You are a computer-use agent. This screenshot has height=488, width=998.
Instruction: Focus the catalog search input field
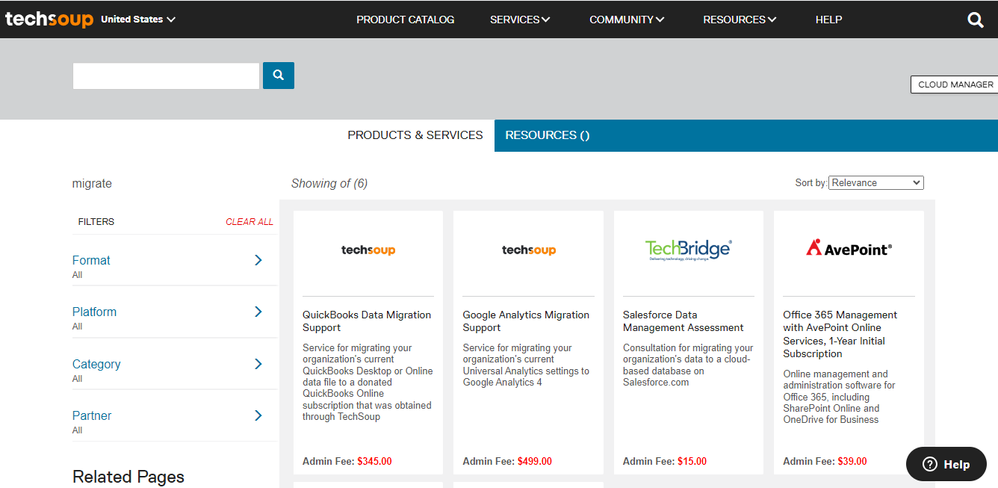[x=165, y=76]
